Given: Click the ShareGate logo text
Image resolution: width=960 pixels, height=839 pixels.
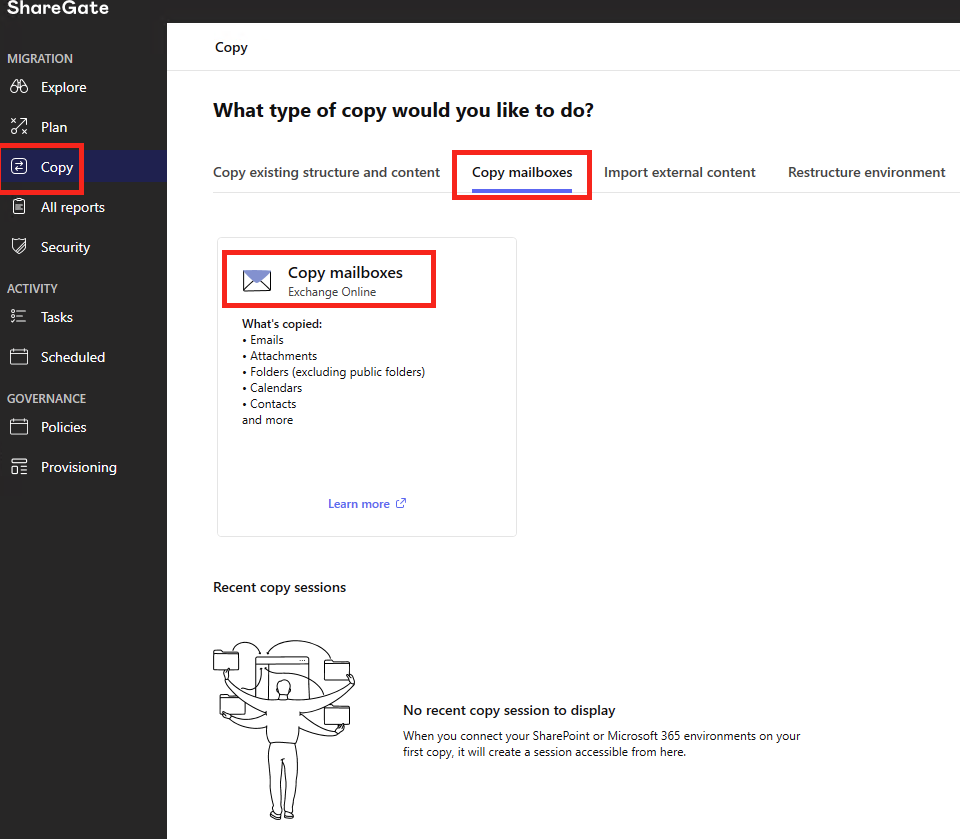Looking at the screenshot, I should 58,7.
